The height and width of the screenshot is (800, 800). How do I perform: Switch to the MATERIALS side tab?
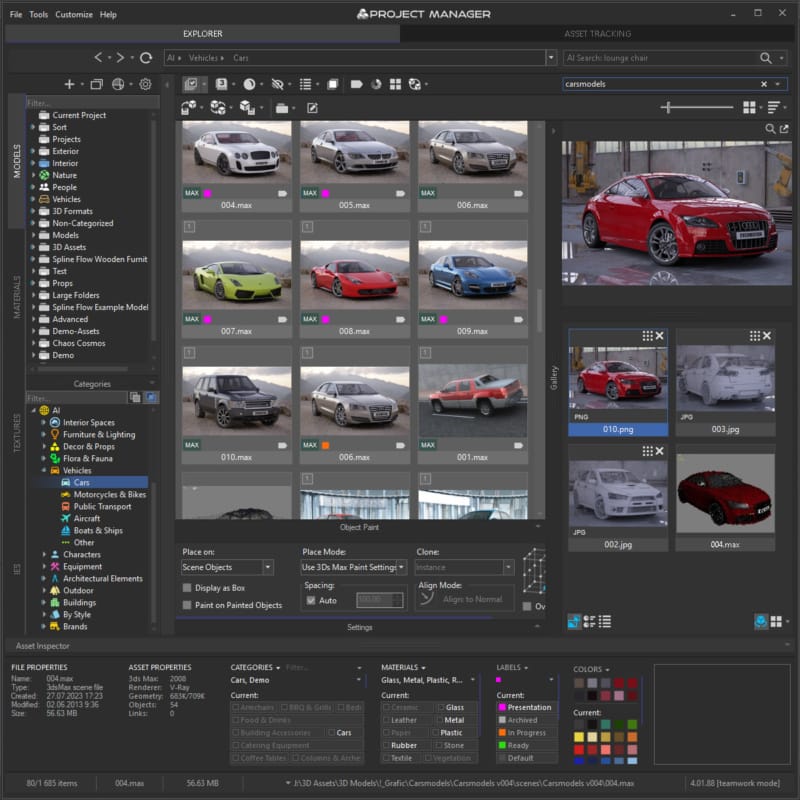(17, 297)
